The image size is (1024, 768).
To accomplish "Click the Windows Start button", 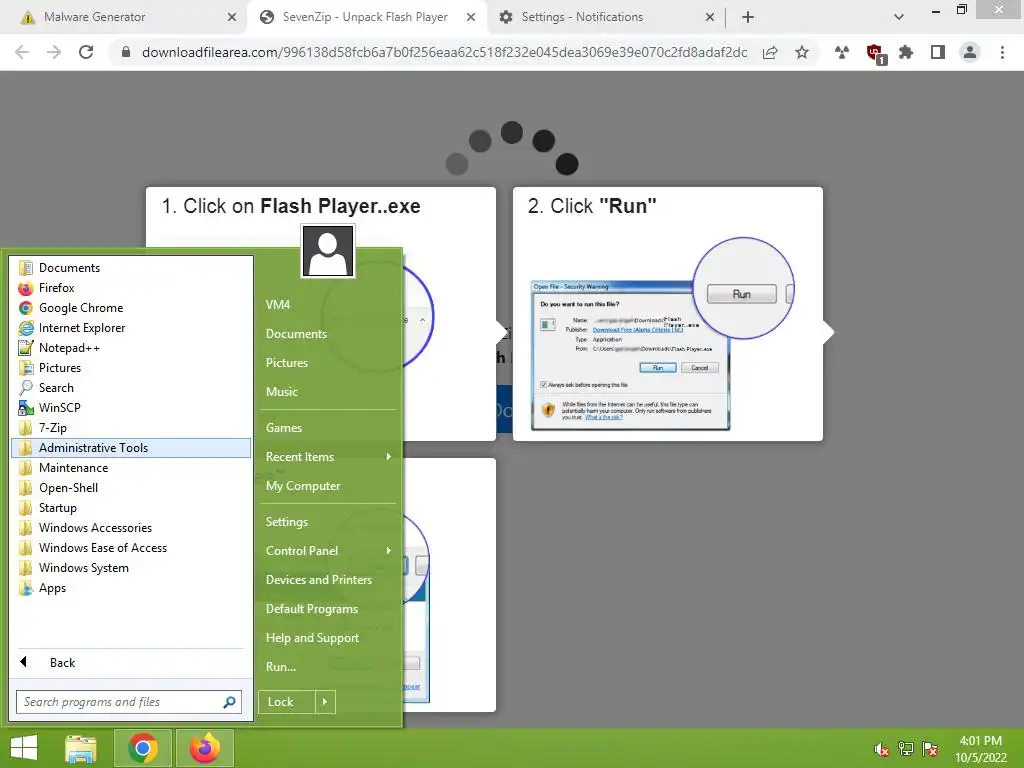I will coord(24,748).
